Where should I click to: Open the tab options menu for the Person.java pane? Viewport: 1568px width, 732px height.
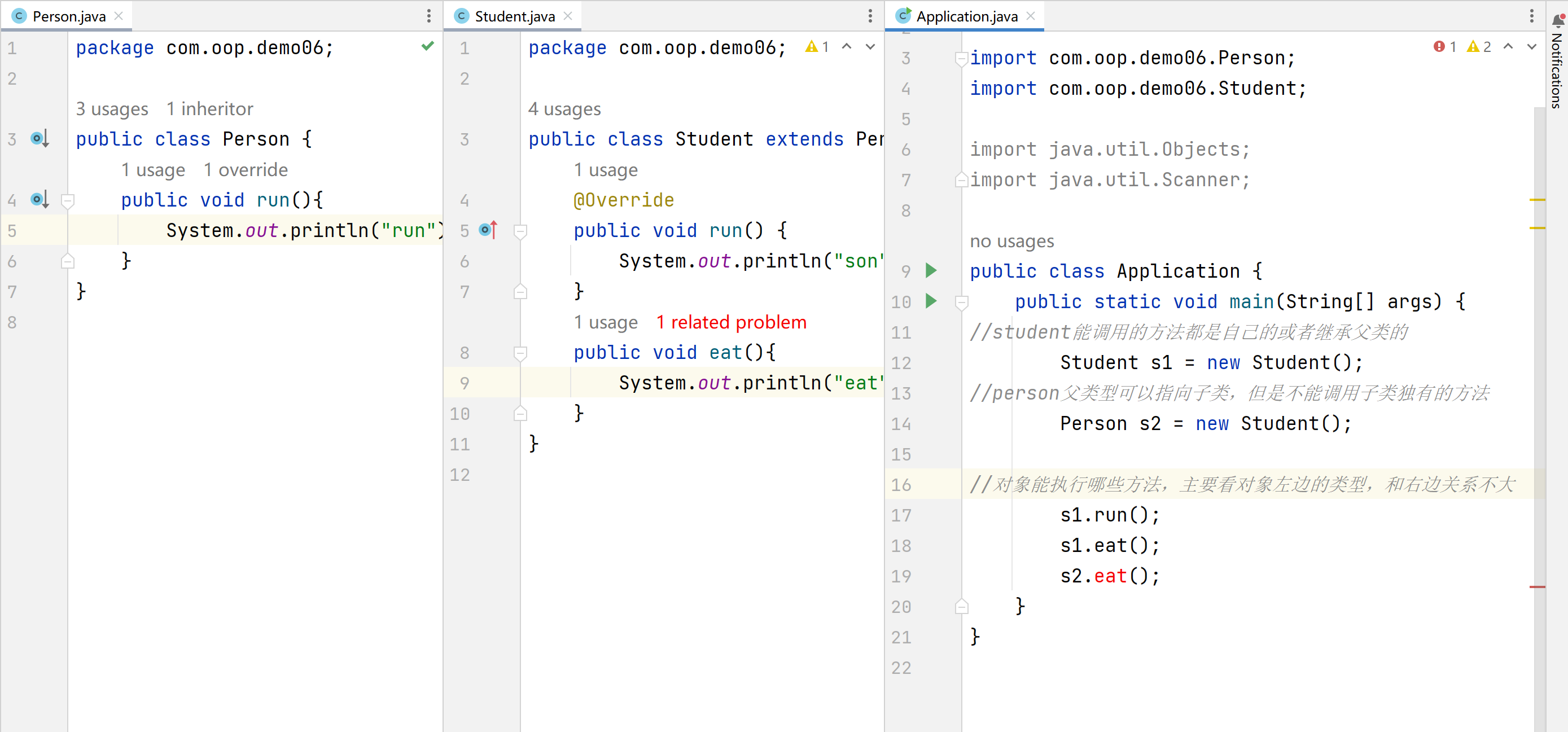[x=428, y=16]
